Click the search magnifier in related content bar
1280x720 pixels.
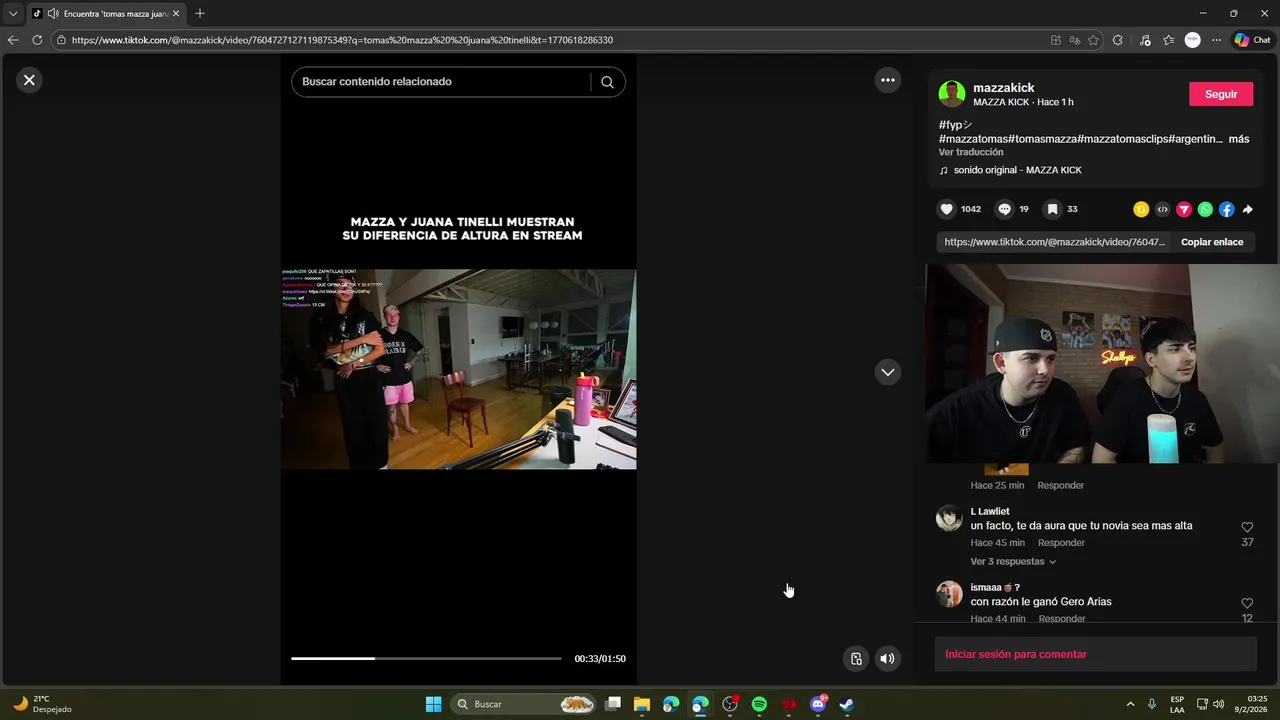tap(607, 82)
